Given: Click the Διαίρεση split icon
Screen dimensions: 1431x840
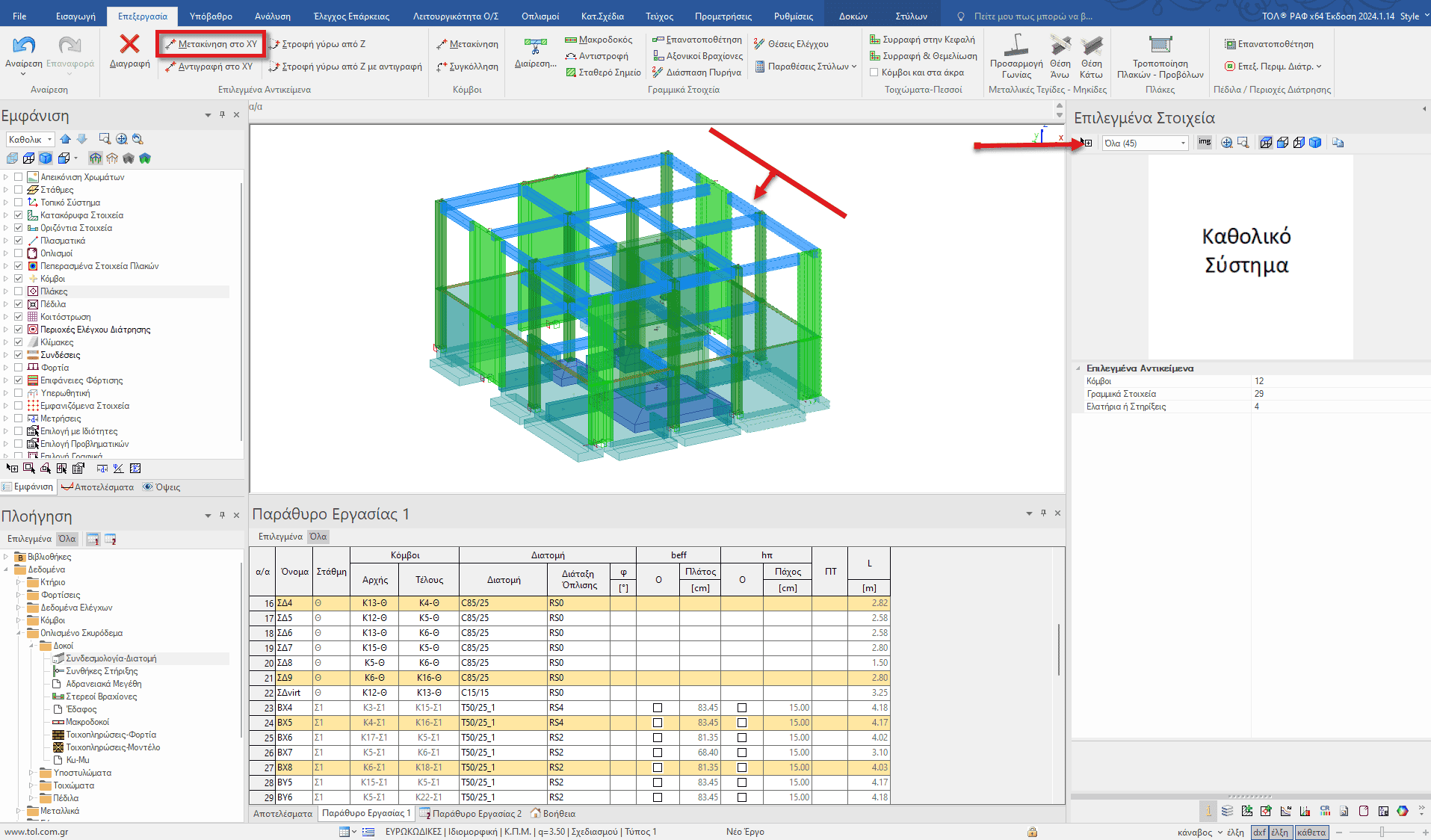Looking at the screenshot, I should tap(535, 46).
